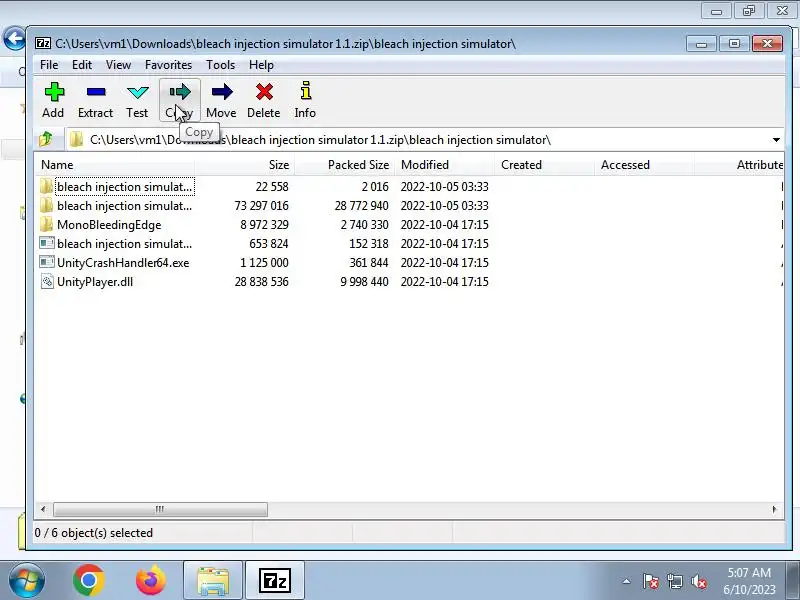Open Firefox from the taskbar

tap(151, 580)
